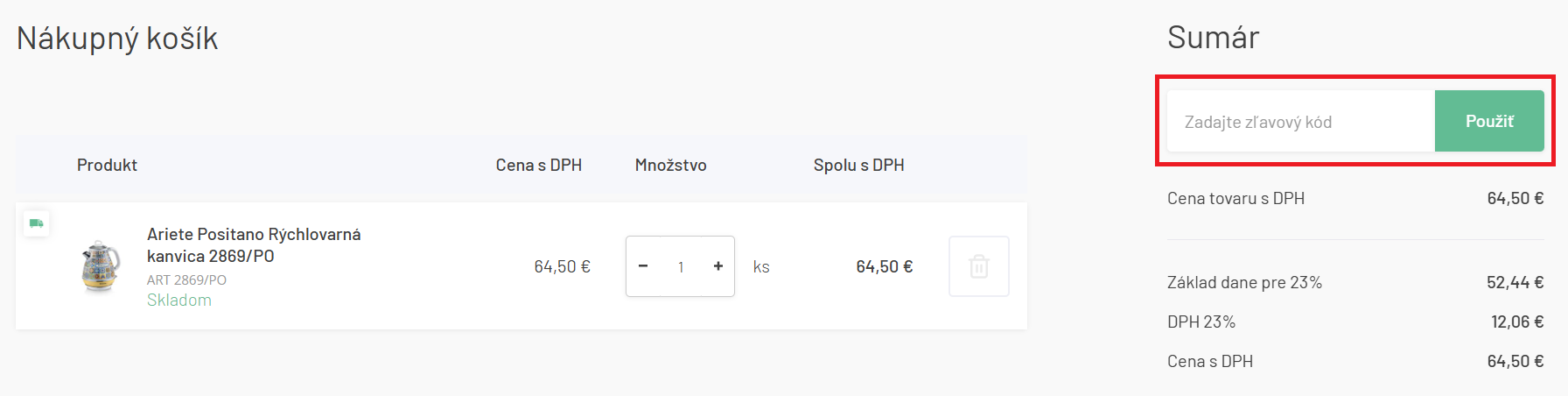1568x396 pixels.
Task: Click the 'Cena tovaru s DPH' summary label
Action: 1235,199
